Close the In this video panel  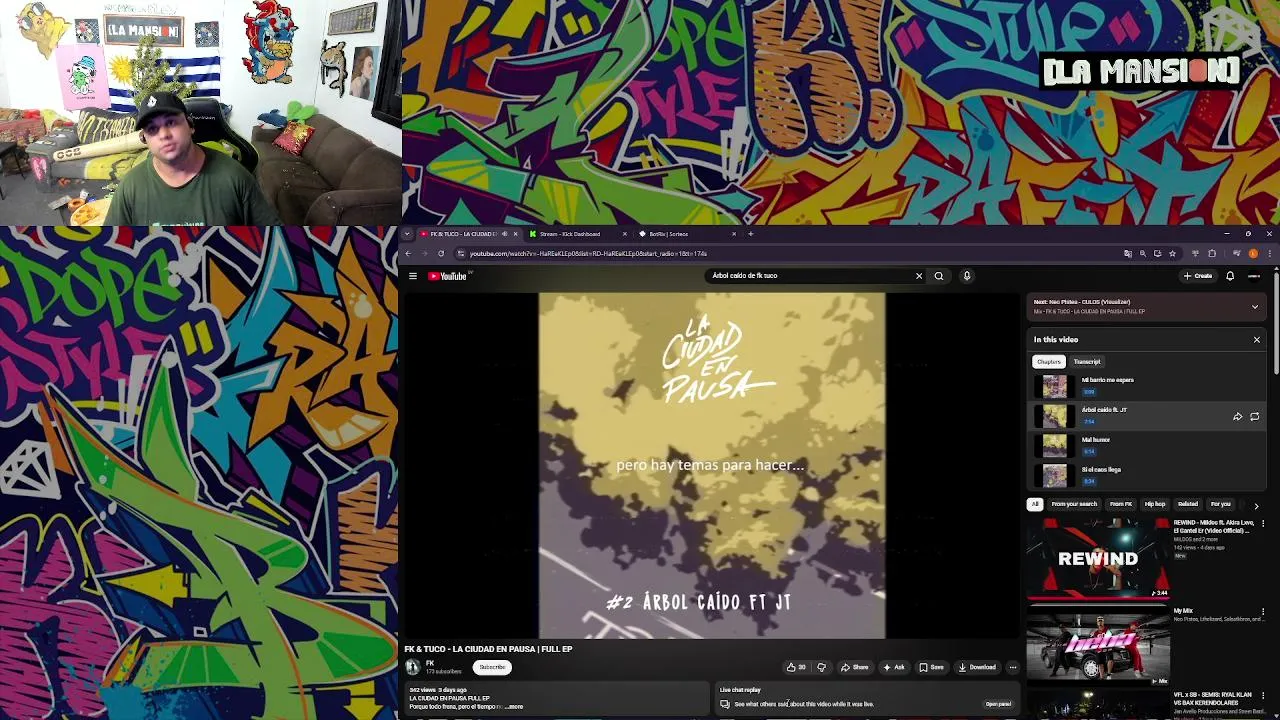click(1257, 340)
